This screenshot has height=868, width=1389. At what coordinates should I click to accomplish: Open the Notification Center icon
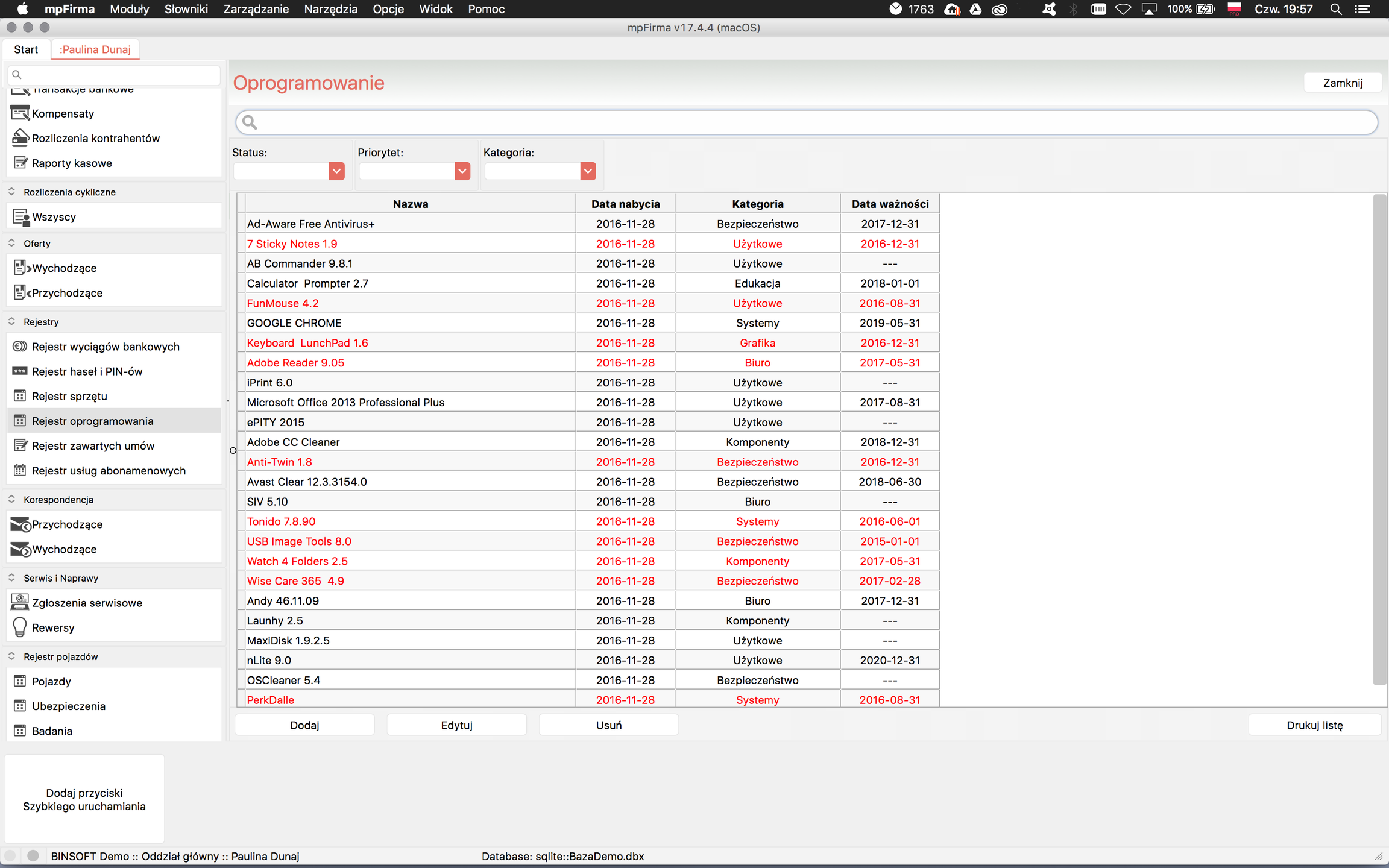[1362, 9]
